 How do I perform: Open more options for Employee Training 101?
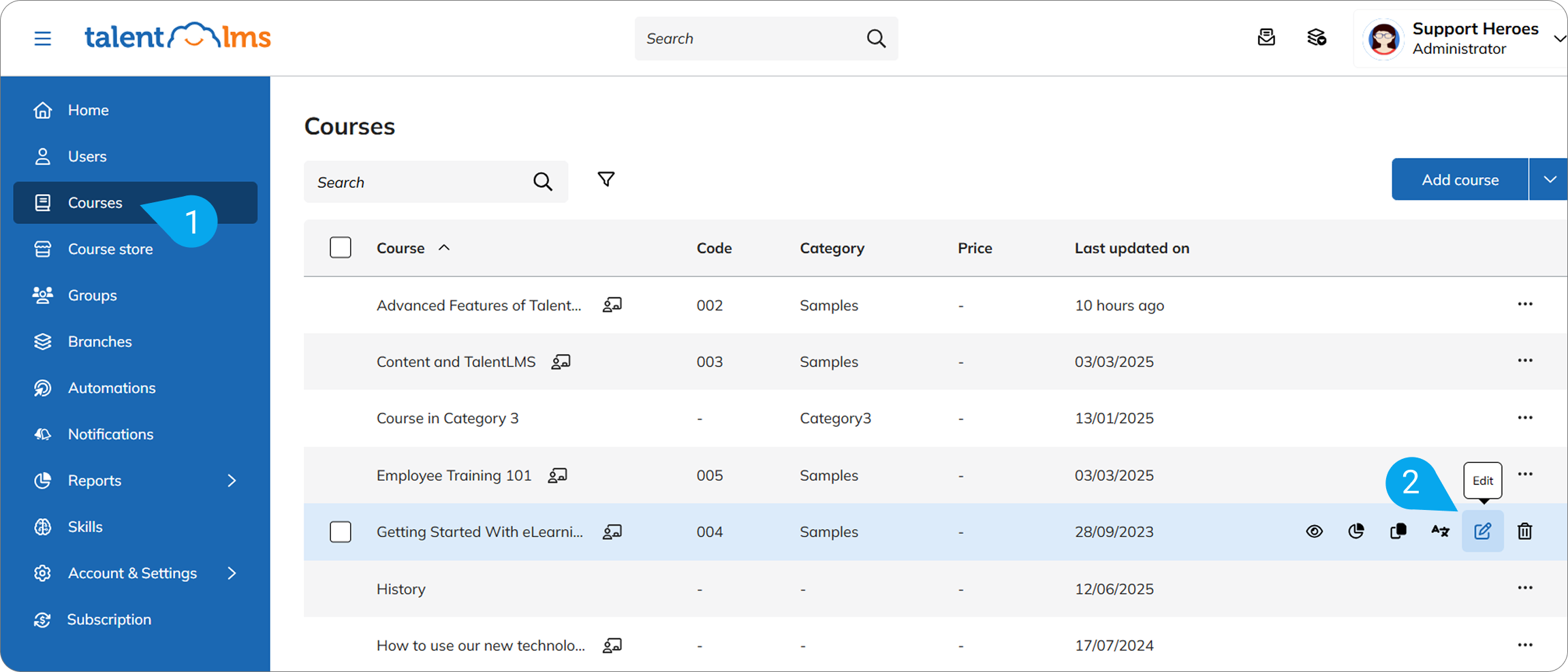[x=1525, y=475]
